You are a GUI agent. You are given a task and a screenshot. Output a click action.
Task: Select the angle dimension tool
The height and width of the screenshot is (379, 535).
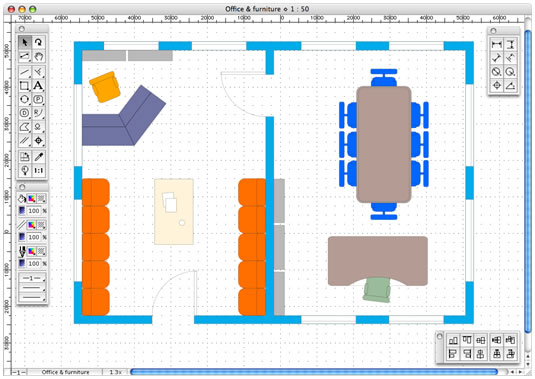510,86
